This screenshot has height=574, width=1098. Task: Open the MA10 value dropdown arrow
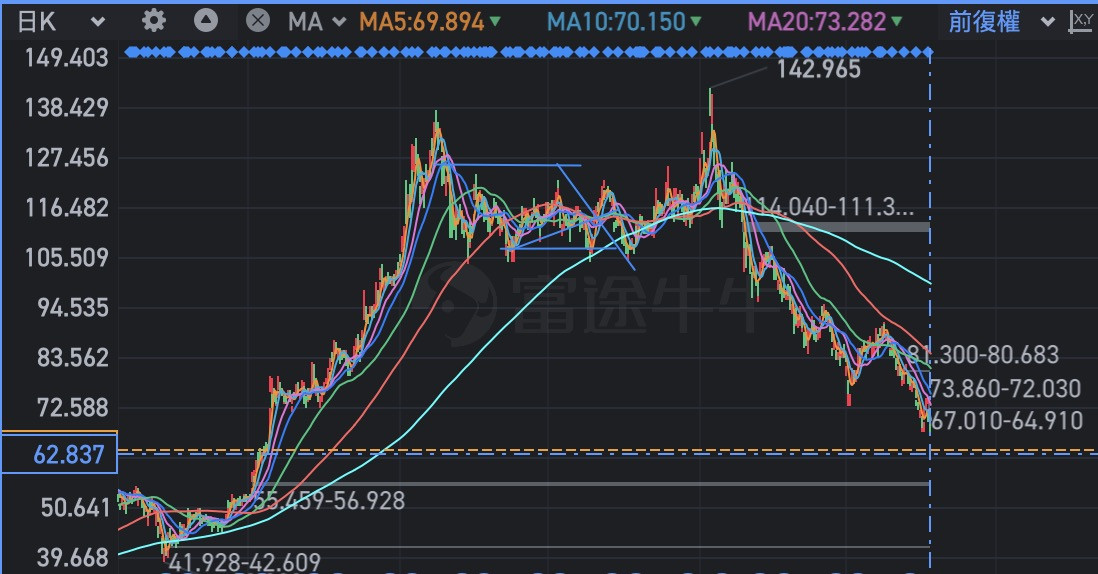(x=696, y=22)
